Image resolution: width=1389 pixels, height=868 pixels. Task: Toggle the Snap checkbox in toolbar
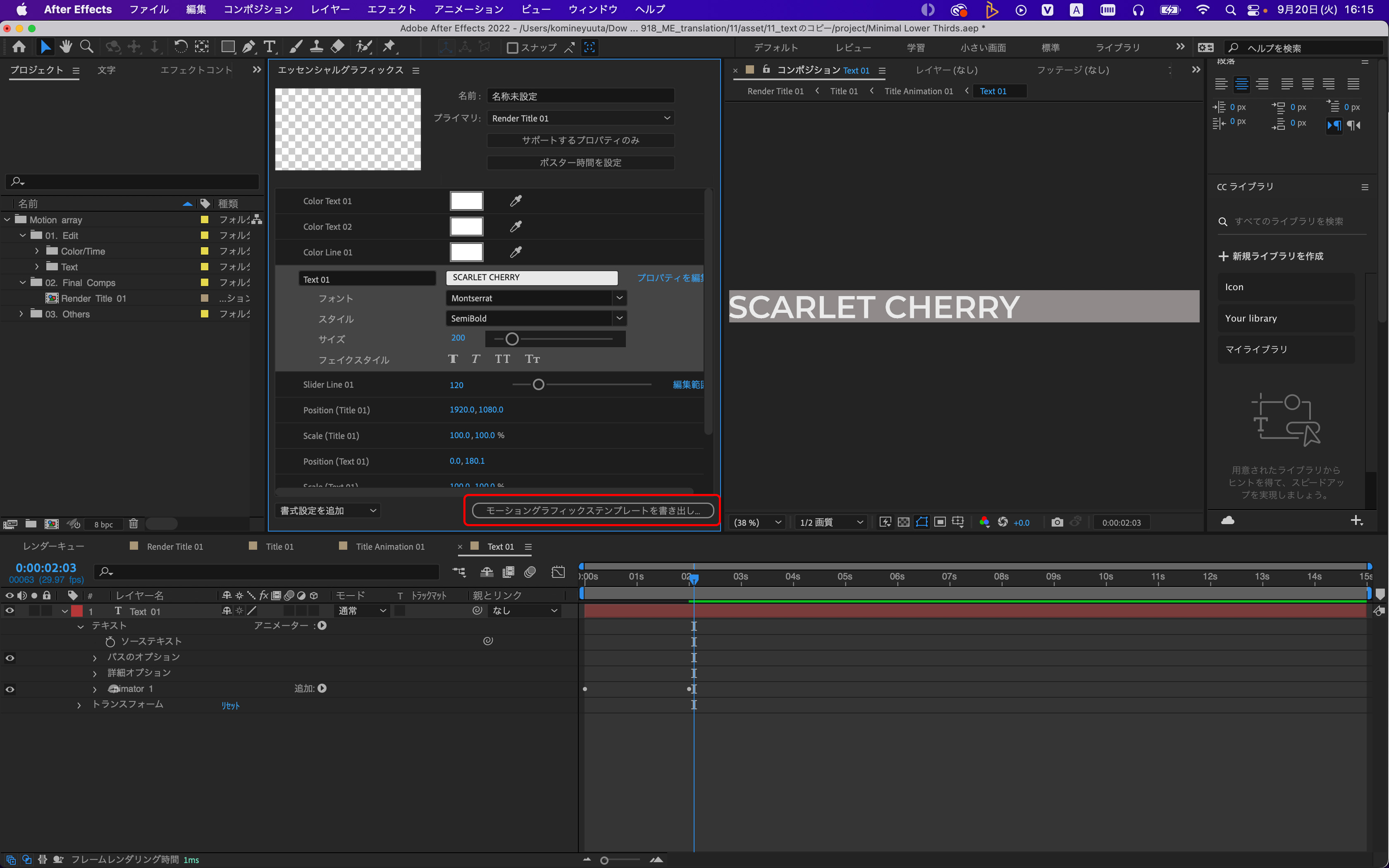coord(513,48)
